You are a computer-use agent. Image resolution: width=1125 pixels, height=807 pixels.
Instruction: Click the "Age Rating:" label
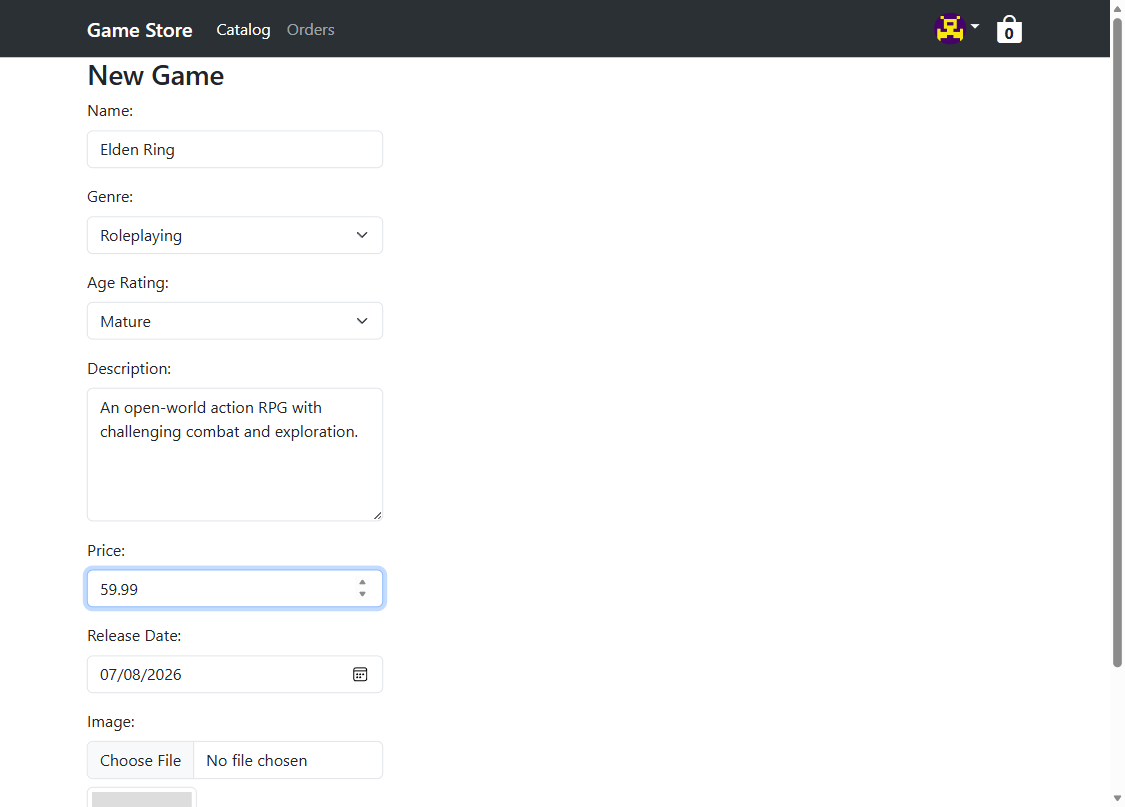coord(128,283)
